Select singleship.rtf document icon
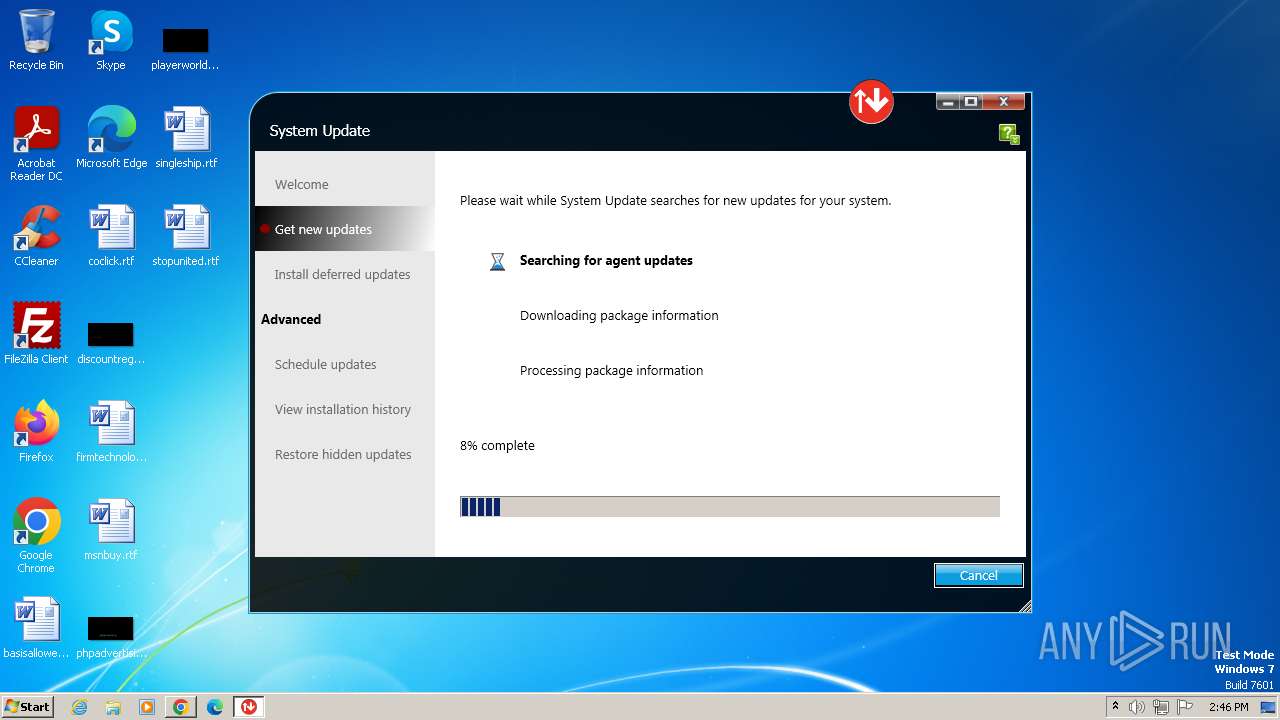Viewport: 1280px width, 720px height. [186, 138]
